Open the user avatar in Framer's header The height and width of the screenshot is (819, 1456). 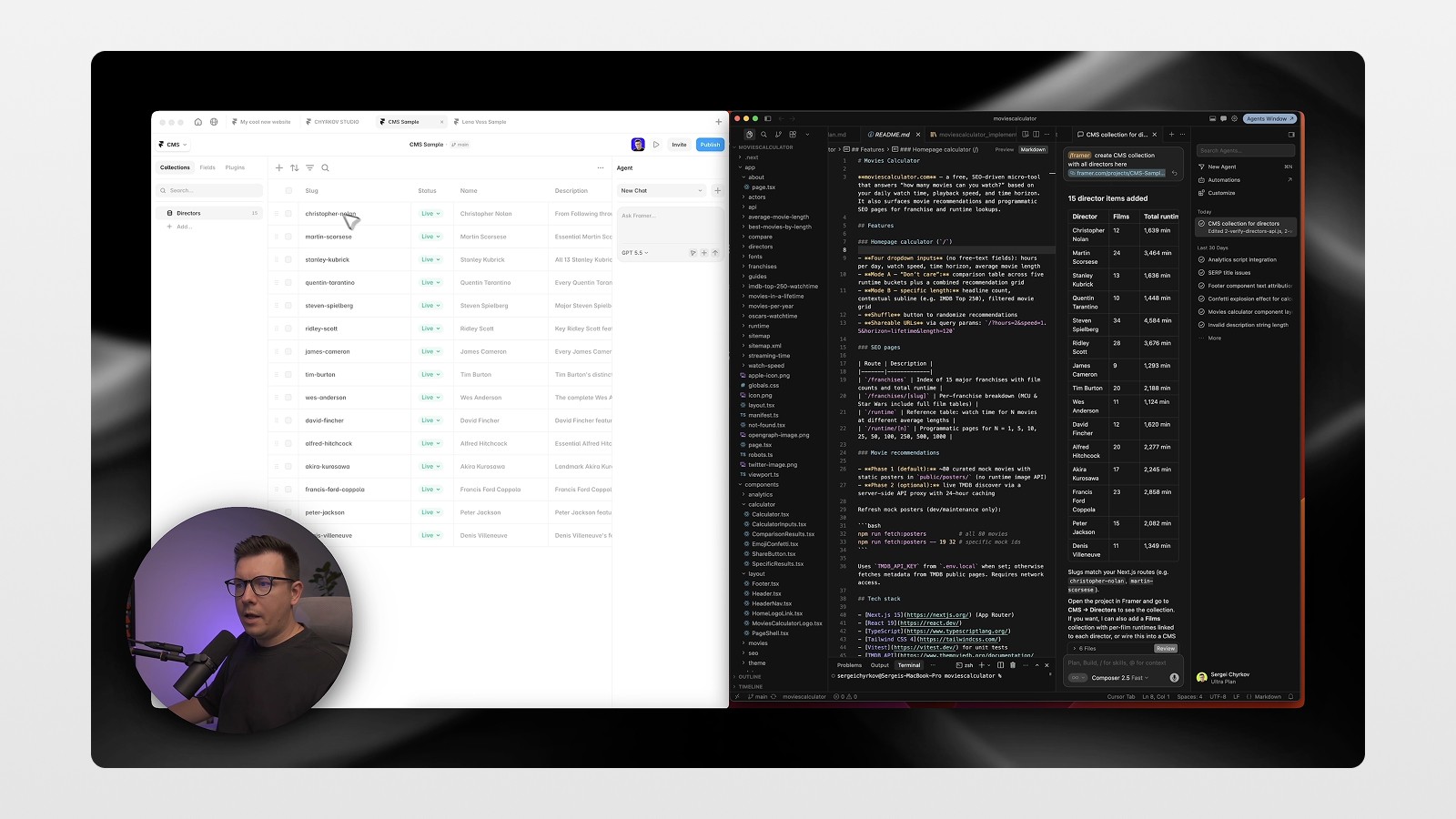click(638, 145)
